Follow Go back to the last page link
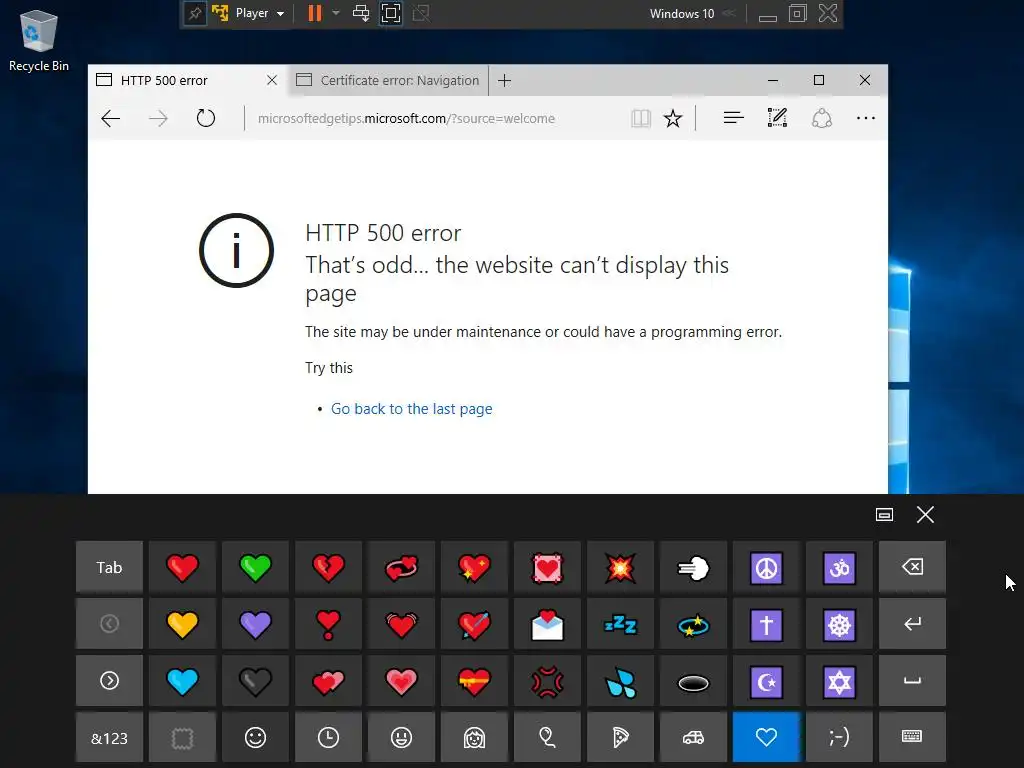 click(x=411, y=409)
